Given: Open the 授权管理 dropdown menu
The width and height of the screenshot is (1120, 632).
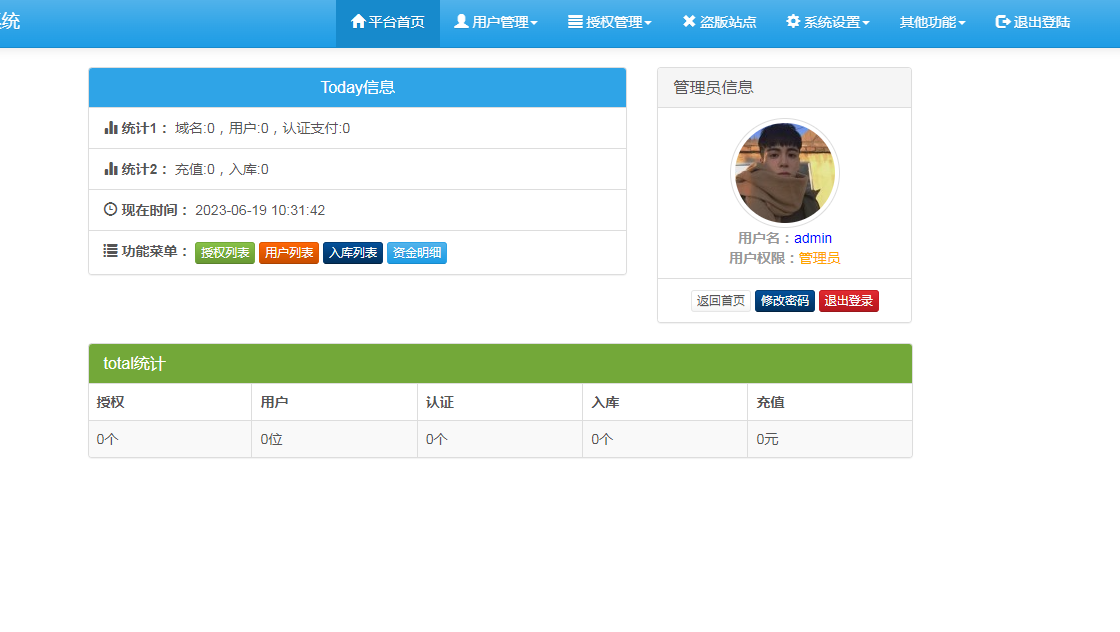Looking at the screenshot, I should (610, 22).
